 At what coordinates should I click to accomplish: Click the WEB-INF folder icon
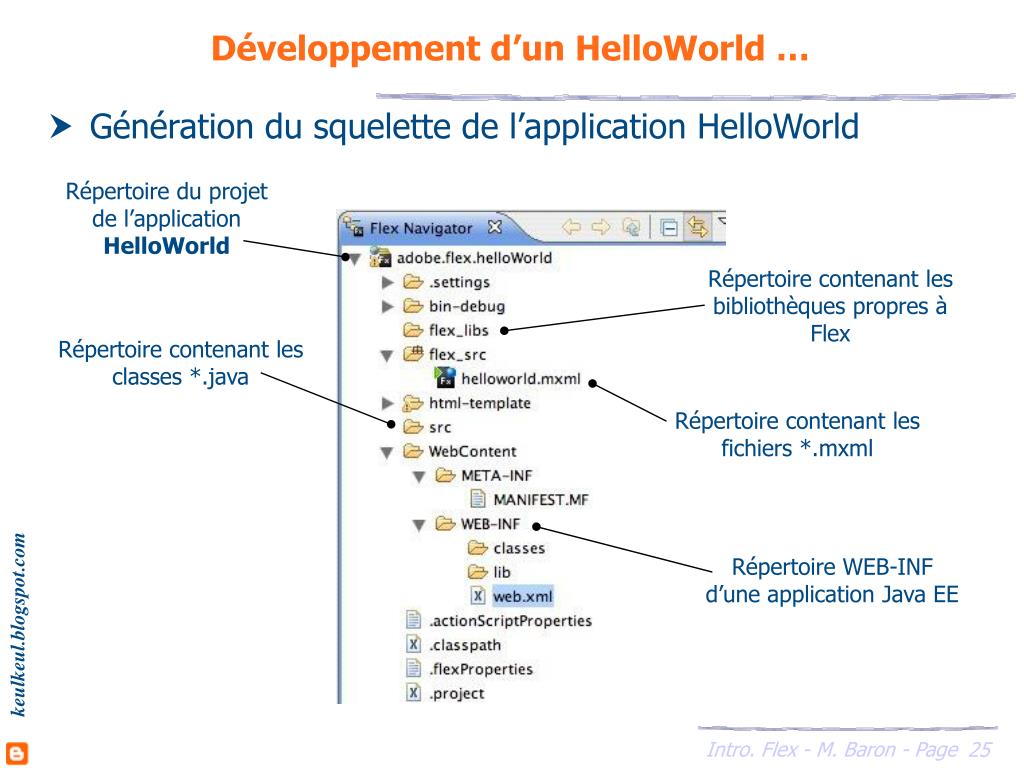pyautogui.click(x=445, y=523)
